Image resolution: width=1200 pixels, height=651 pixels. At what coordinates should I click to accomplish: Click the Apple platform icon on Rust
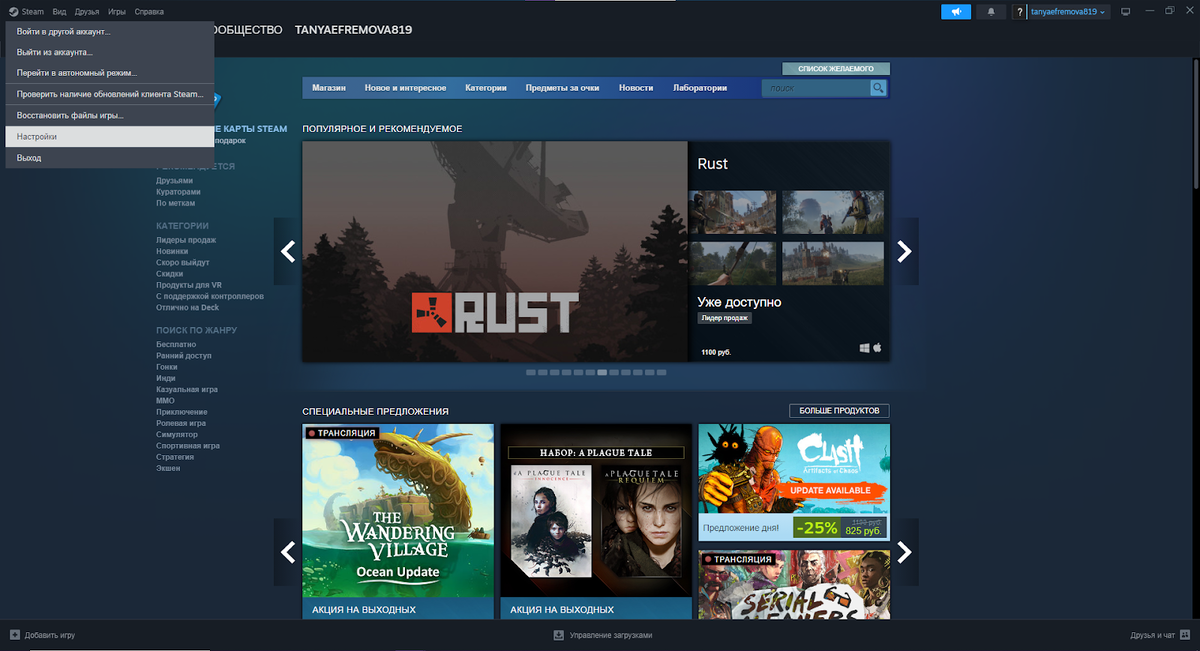click(878, 348)
